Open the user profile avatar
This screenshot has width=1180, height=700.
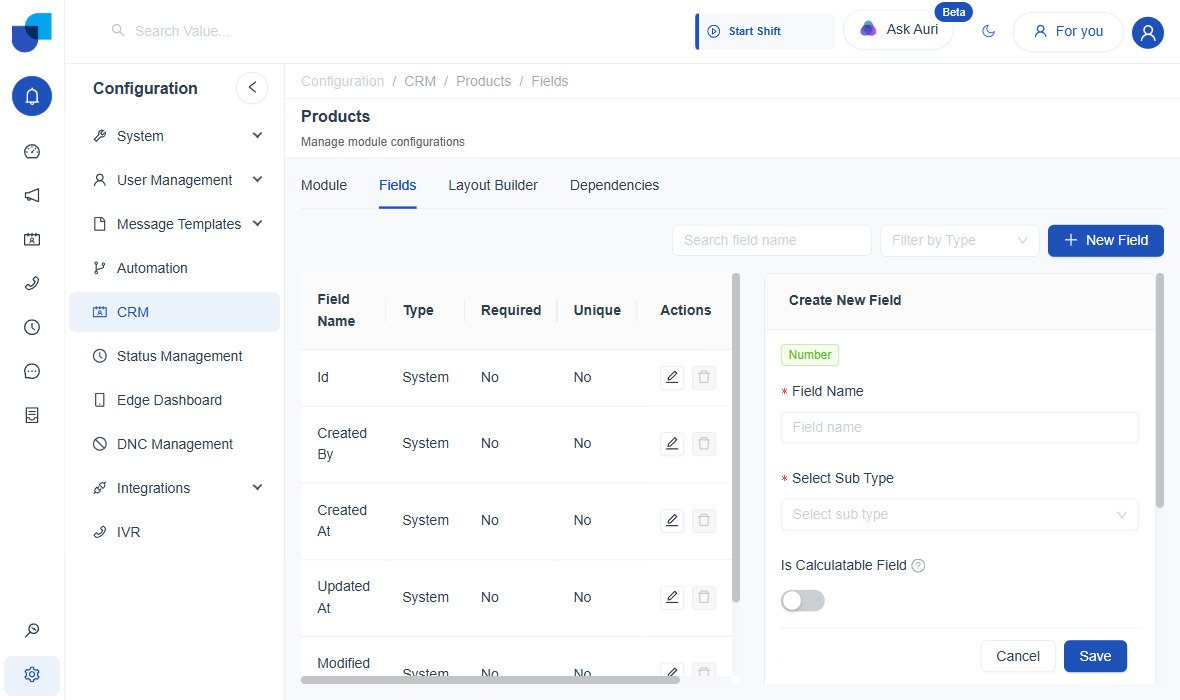click(x=1148, y=32)
